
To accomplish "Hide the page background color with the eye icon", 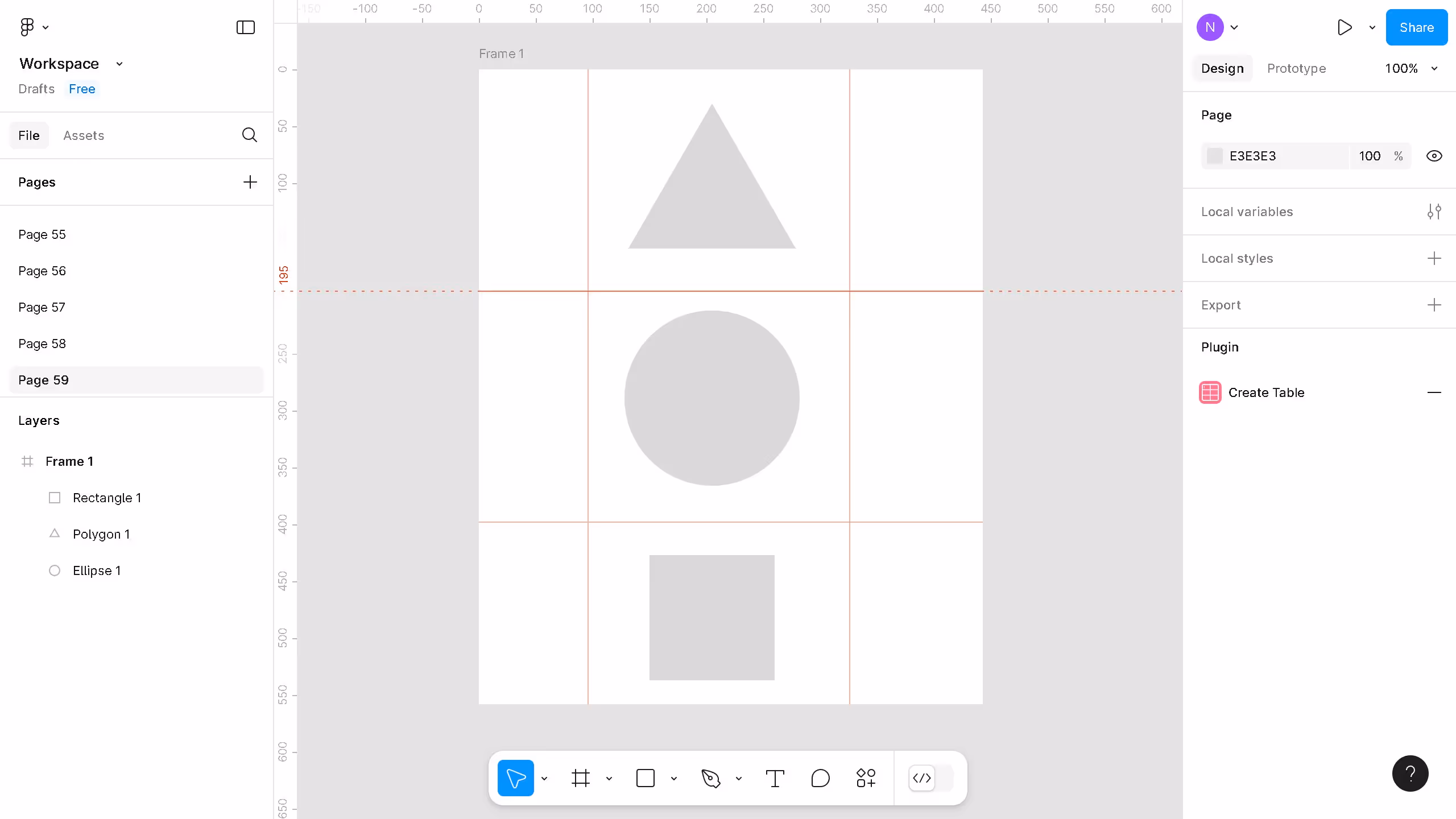I will pyautogui.click(x=1435, y=156).
